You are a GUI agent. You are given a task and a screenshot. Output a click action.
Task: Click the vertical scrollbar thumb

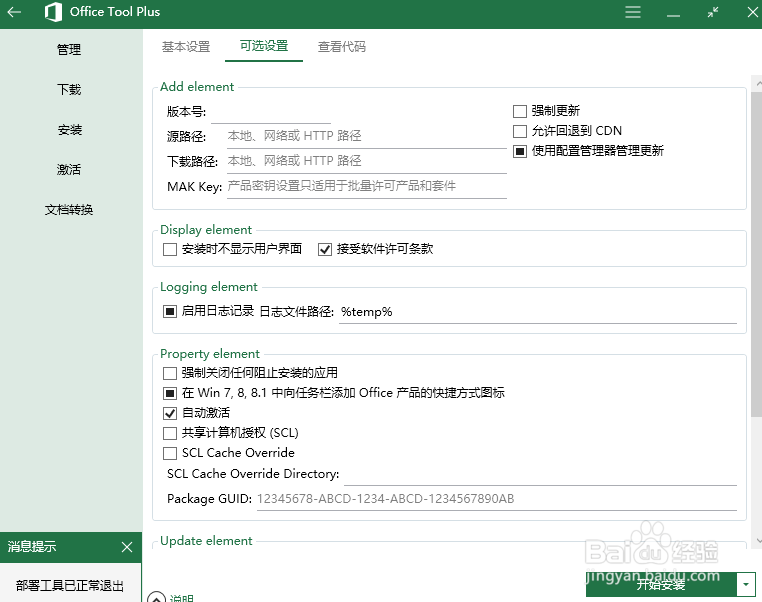tap(756, 253)
